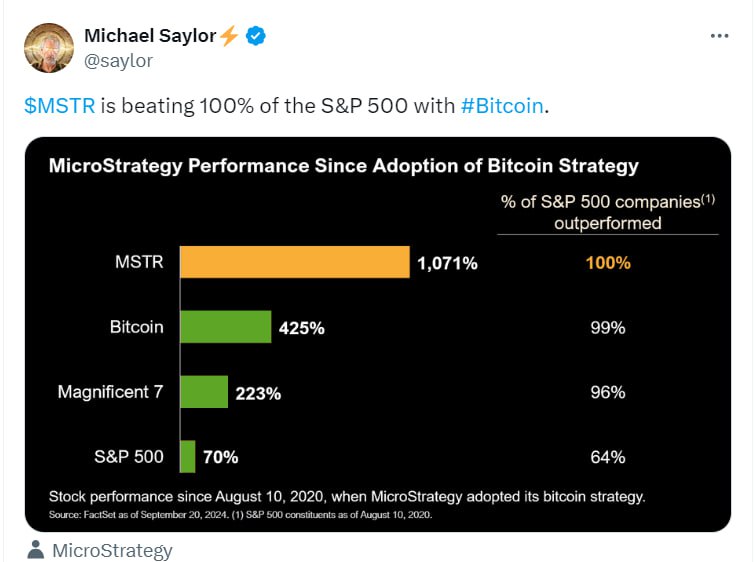
Task: Click the small green S&P 500 bar
Action: (187, 456)
